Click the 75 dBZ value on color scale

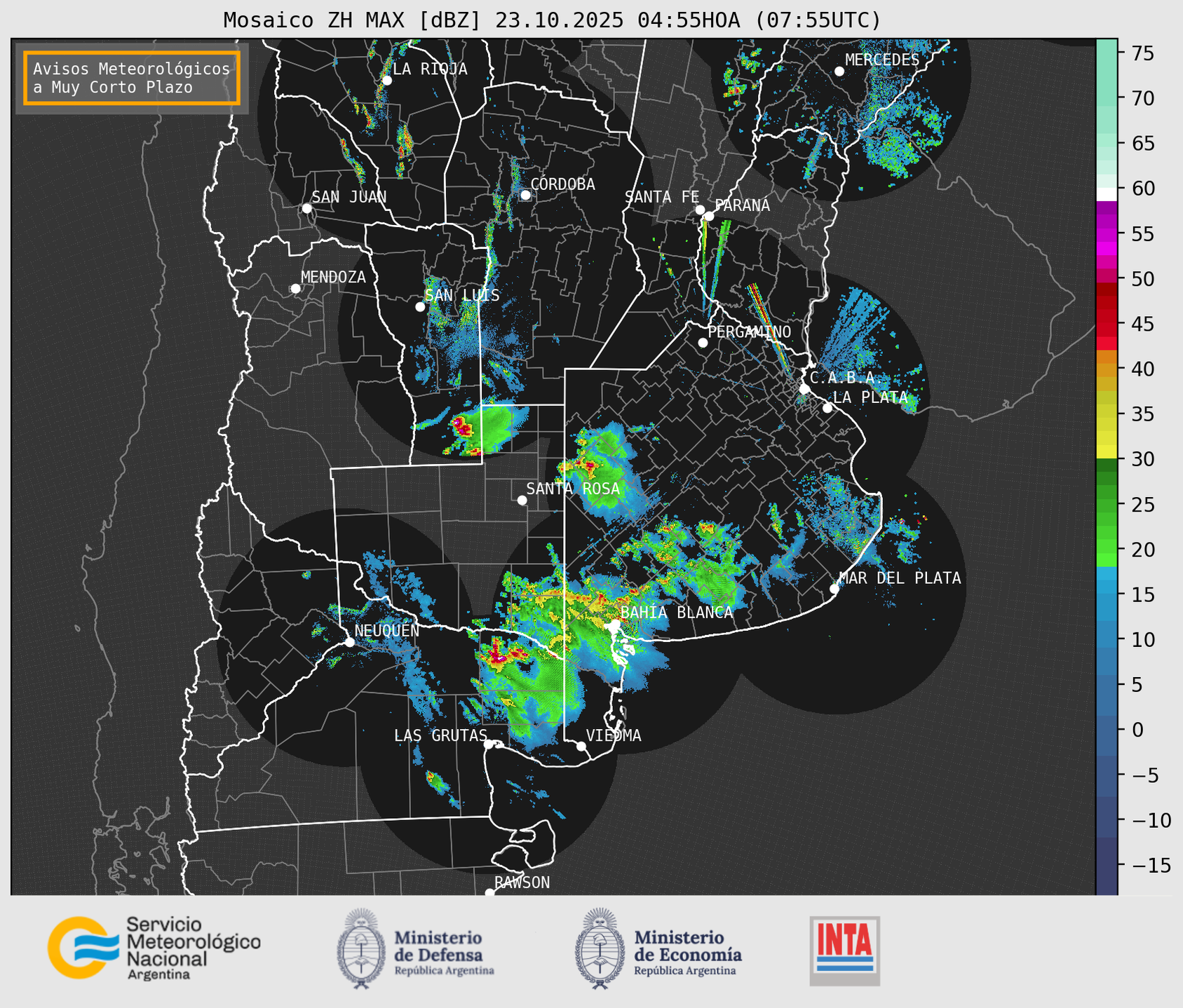coord(1142,53)
